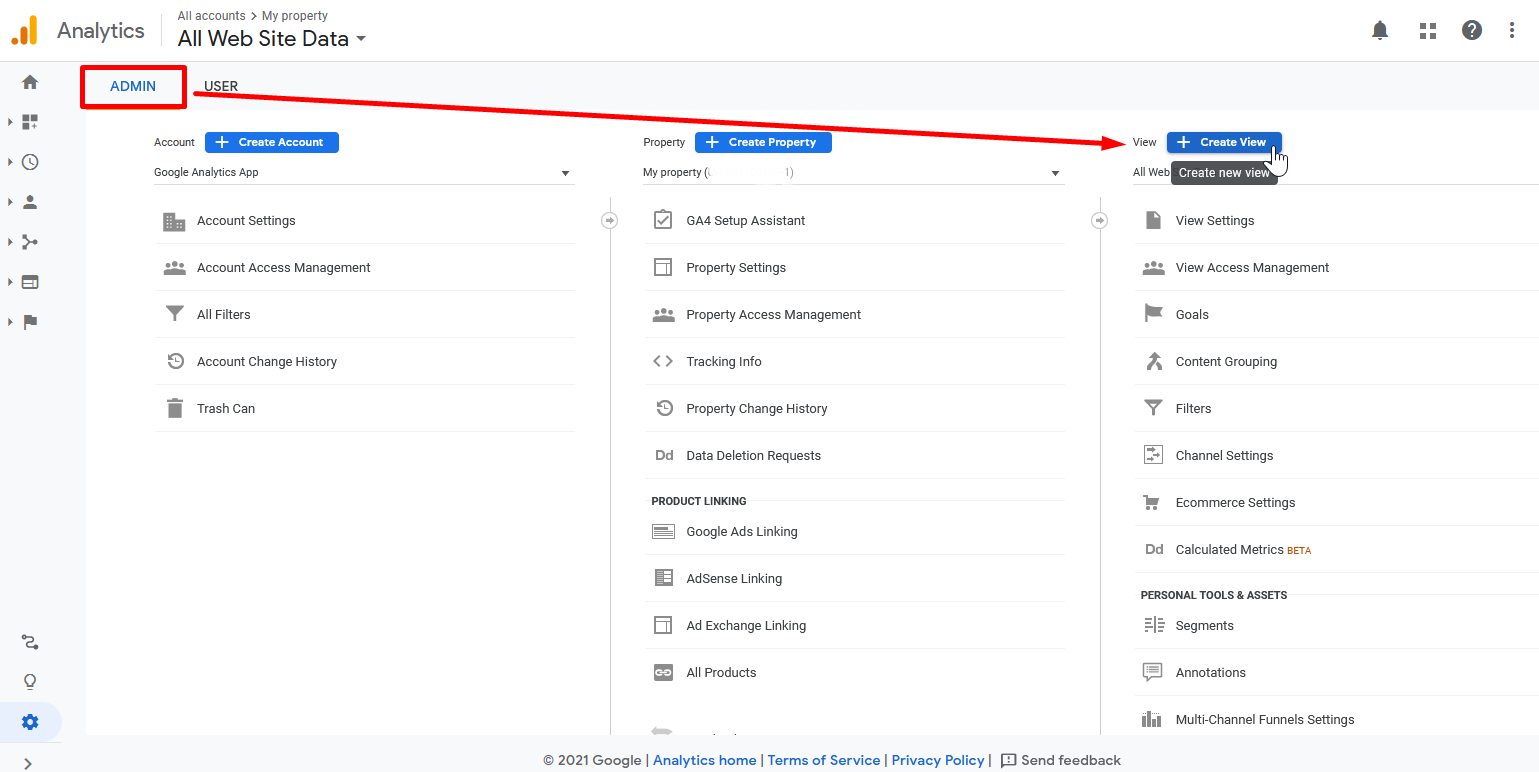Expand the Behavior section arrow
Image resolution: width=1539 pixels, height=772 pixels.
tap(10, 282)
